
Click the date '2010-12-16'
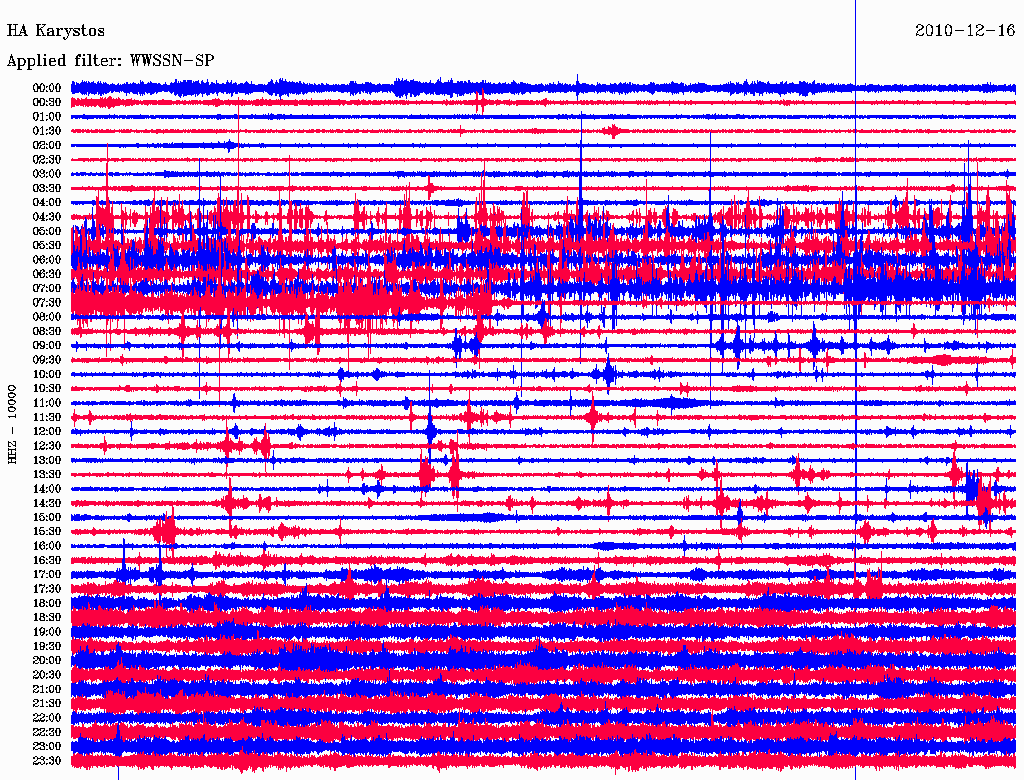965,30
